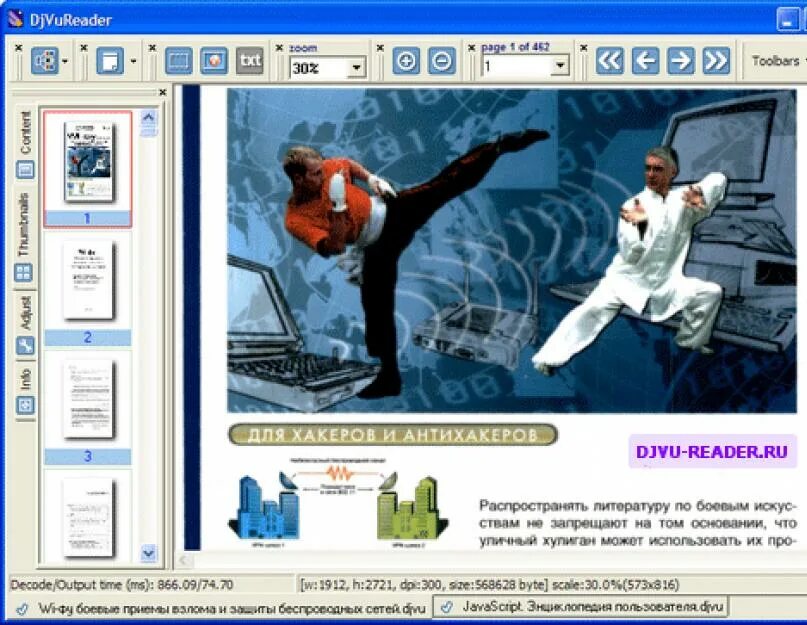
Task: Click horizontal scrollbar left arrow
Action: (x=184, y=560)
